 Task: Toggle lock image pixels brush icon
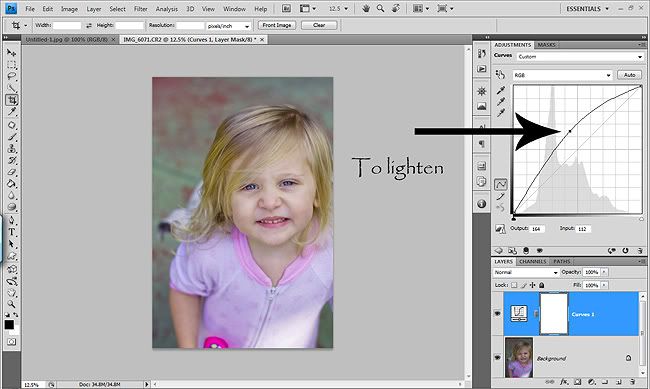(524, 285)
